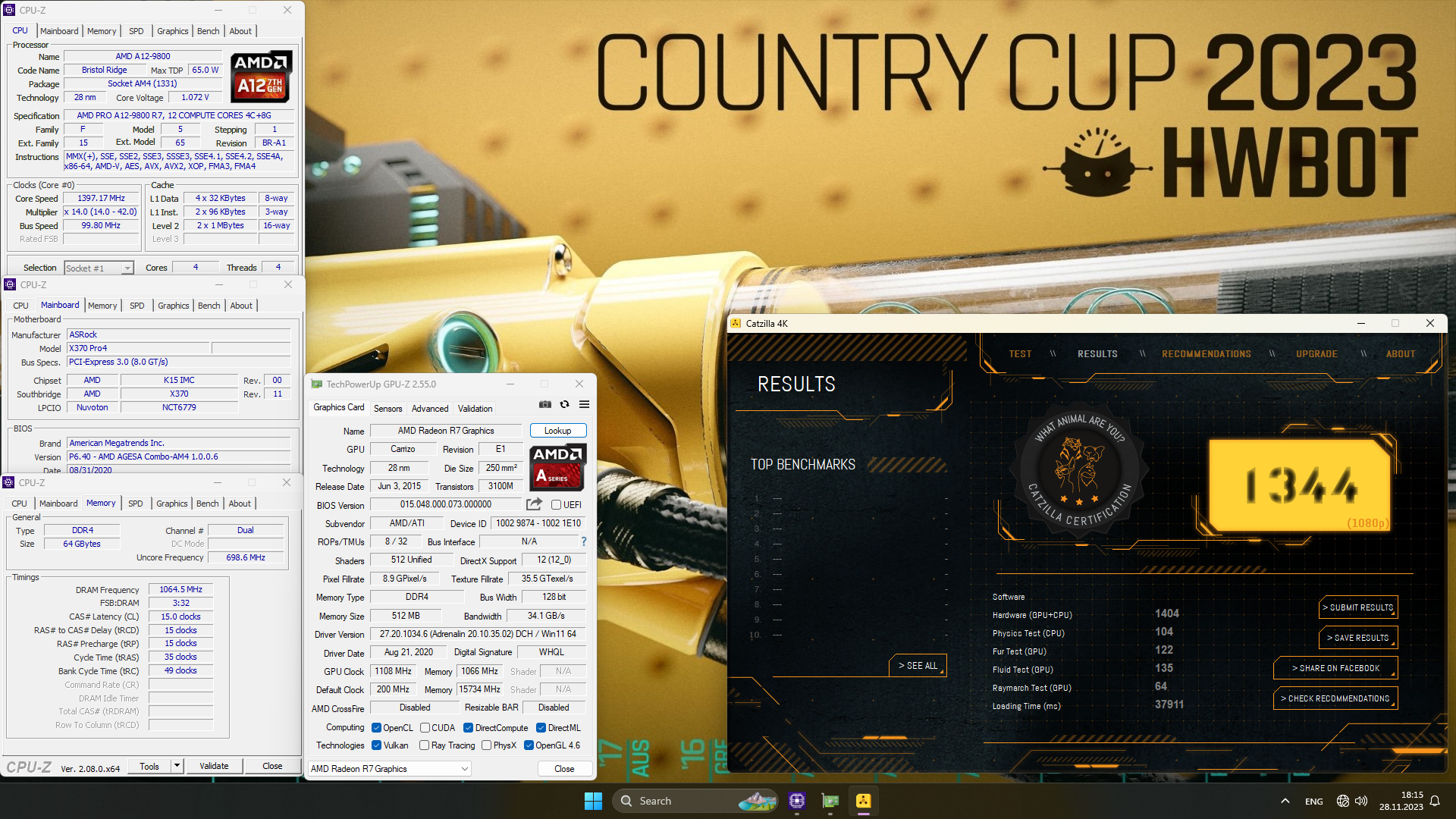The height and width of the screenshot is (819, 1456).
Task: Toggle the Vulkan checkbox
Action: coord(376,745)
